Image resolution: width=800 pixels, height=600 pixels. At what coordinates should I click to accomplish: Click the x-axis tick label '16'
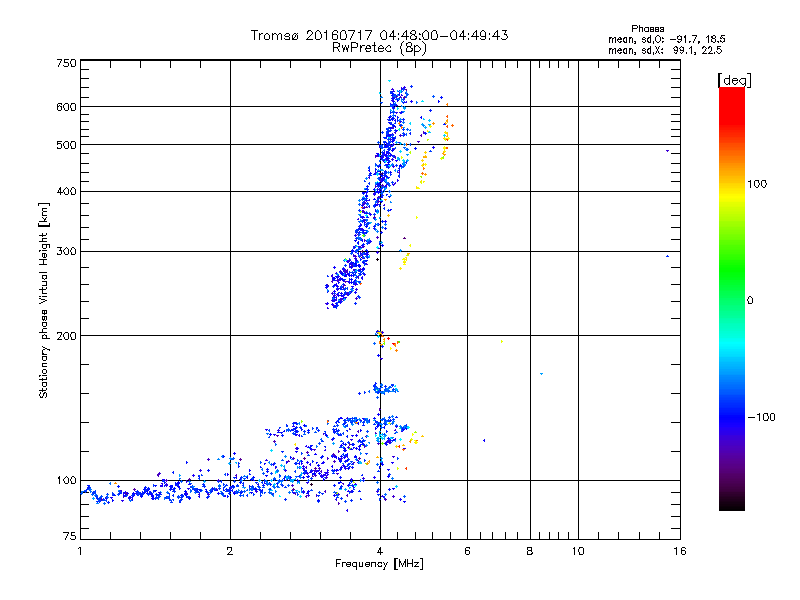[x=680, y=551]
